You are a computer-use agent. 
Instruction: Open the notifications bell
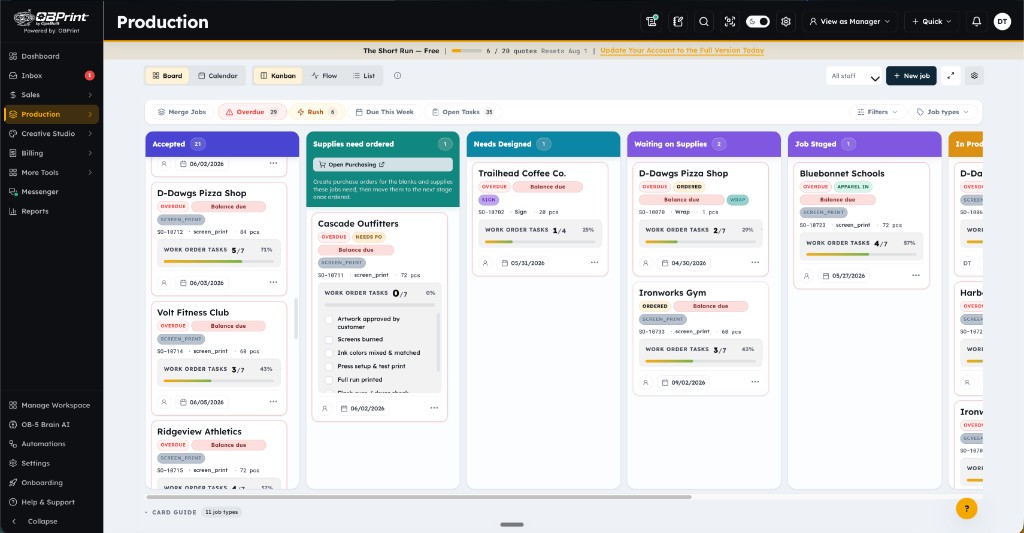click(x=976, y=22)
